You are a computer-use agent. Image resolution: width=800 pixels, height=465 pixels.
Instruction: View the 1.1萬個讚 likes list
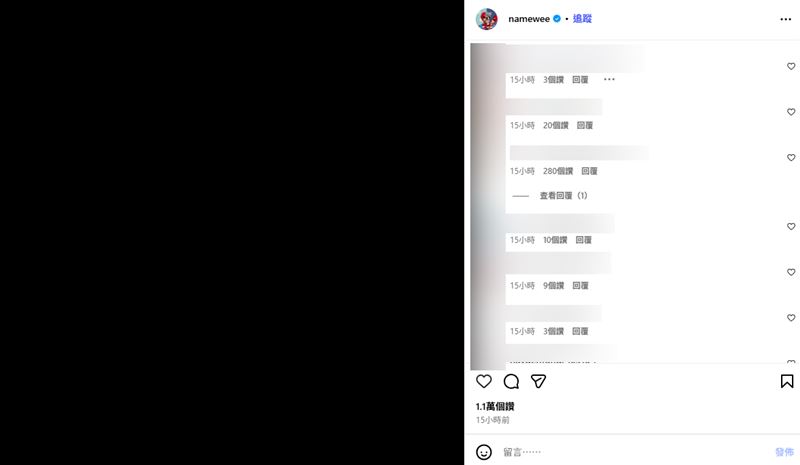coord(495,406)
